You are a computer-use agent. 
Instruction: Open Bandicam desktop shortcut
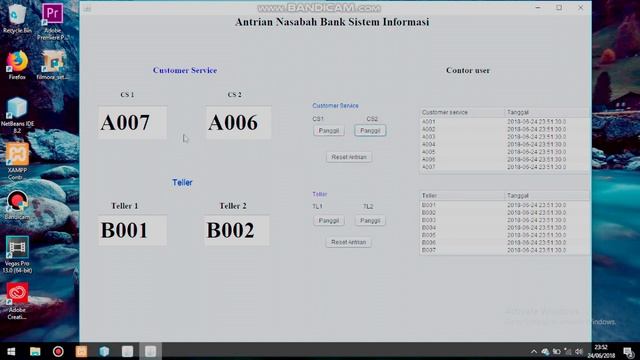click(17, 205)
